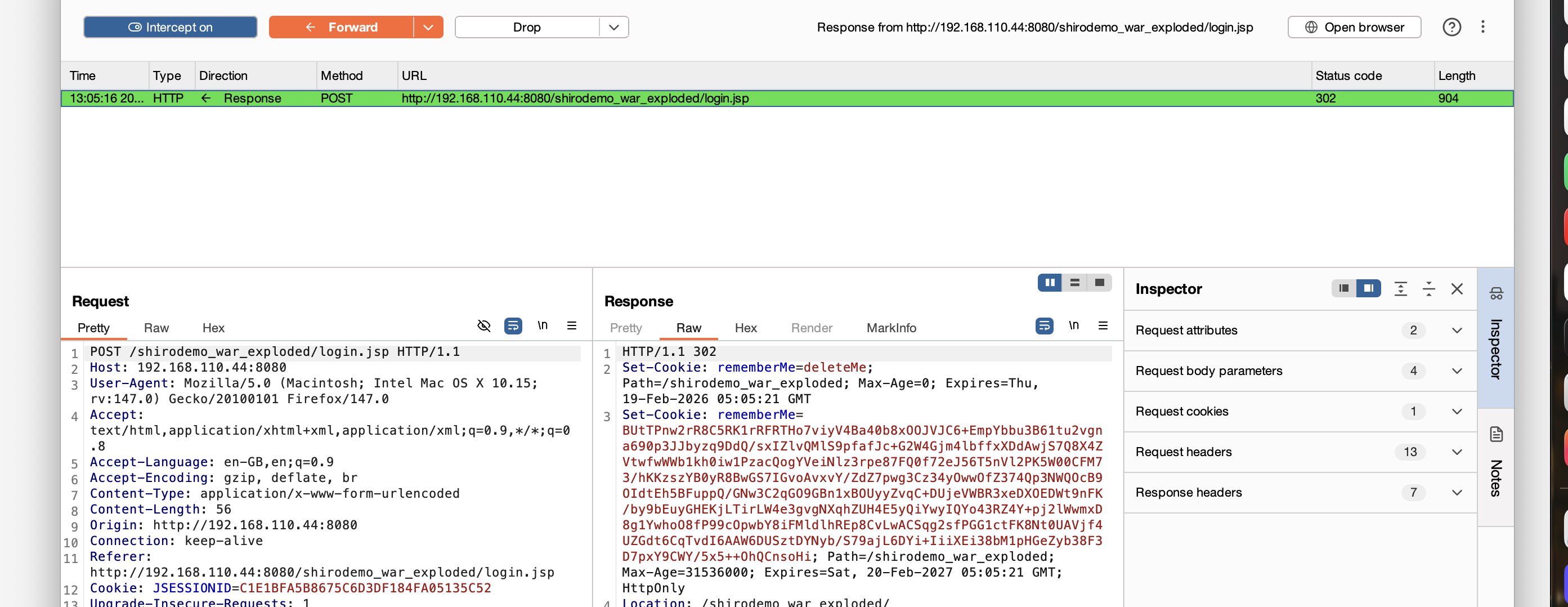Collapse all Inspector sections

[x=1429, y=289]
